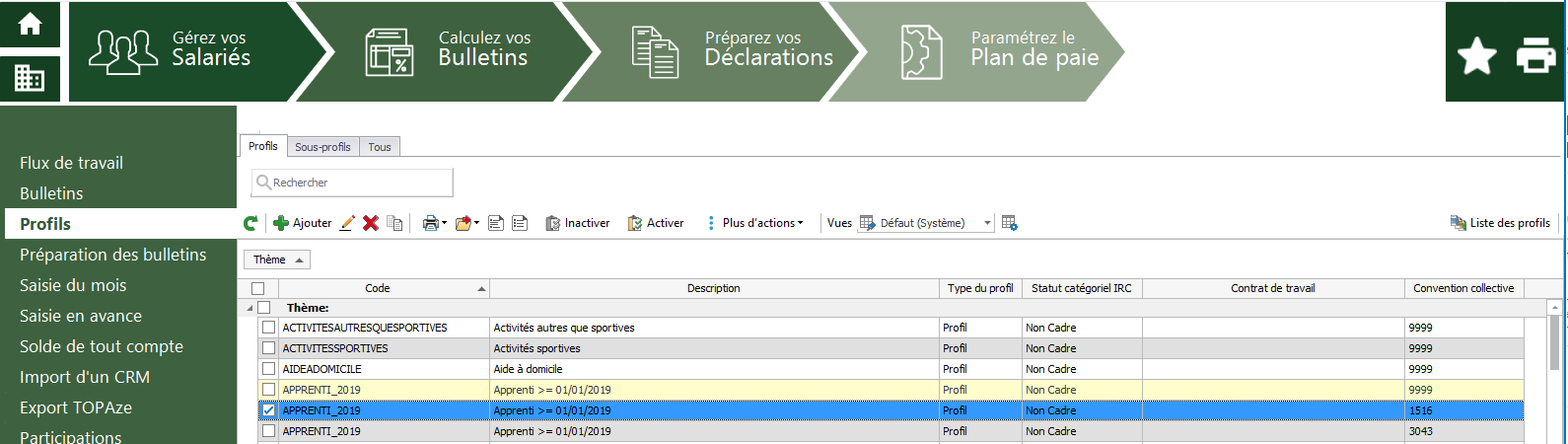Click Activer to activate profile
This screenshot has height=444, width=1568.
(x=656, y=223)
